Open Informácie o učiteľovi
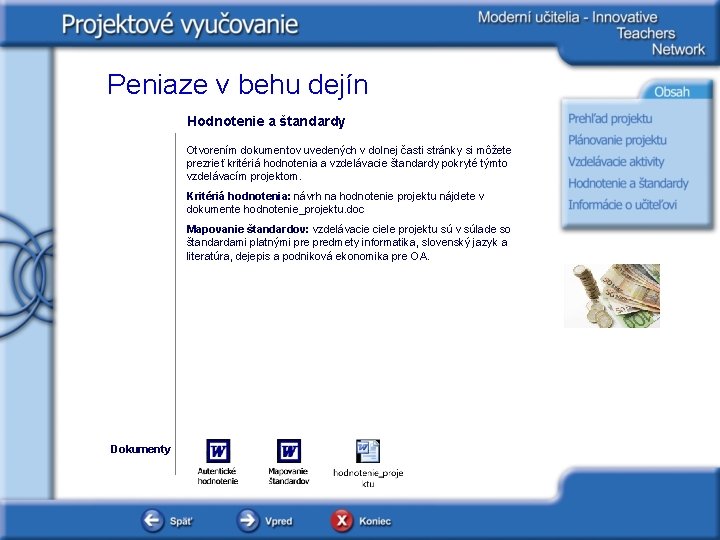 click(x=623, y=205)
